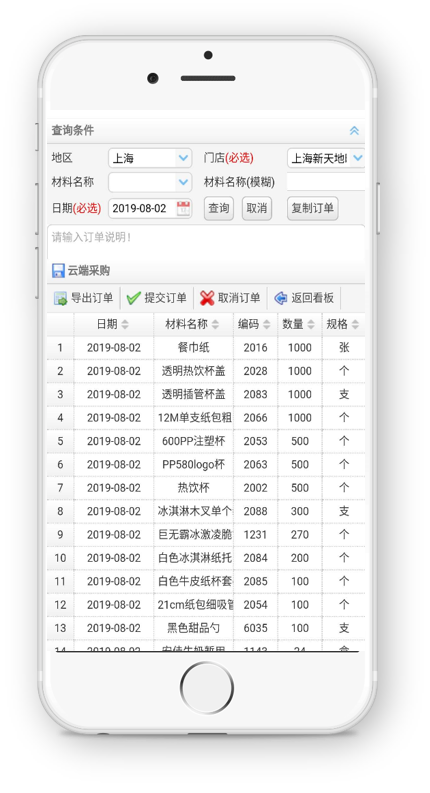Select the 黑色甜品勺 cell
Image resolution: width=430 pixels, height=793 pixels.
(193, 628)
